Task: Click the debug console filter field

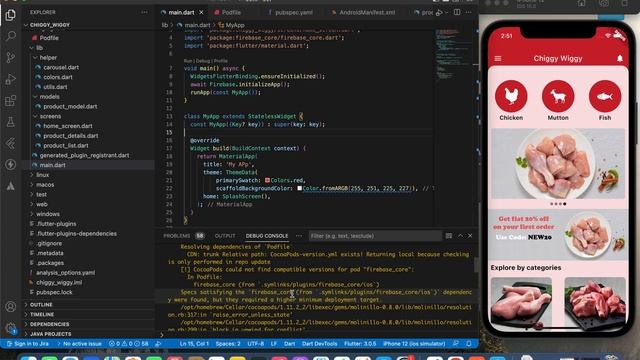Action: (375, 236)
